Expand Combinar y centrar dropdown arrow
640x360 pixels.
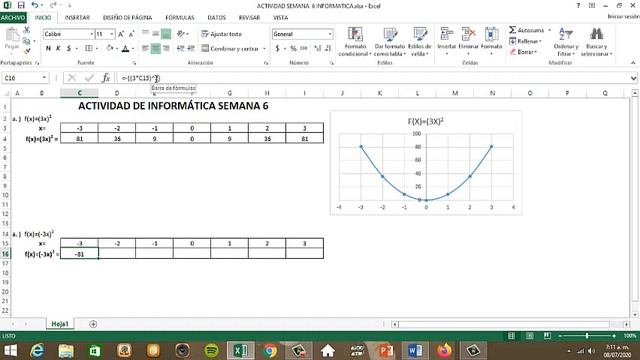[264, 49]
